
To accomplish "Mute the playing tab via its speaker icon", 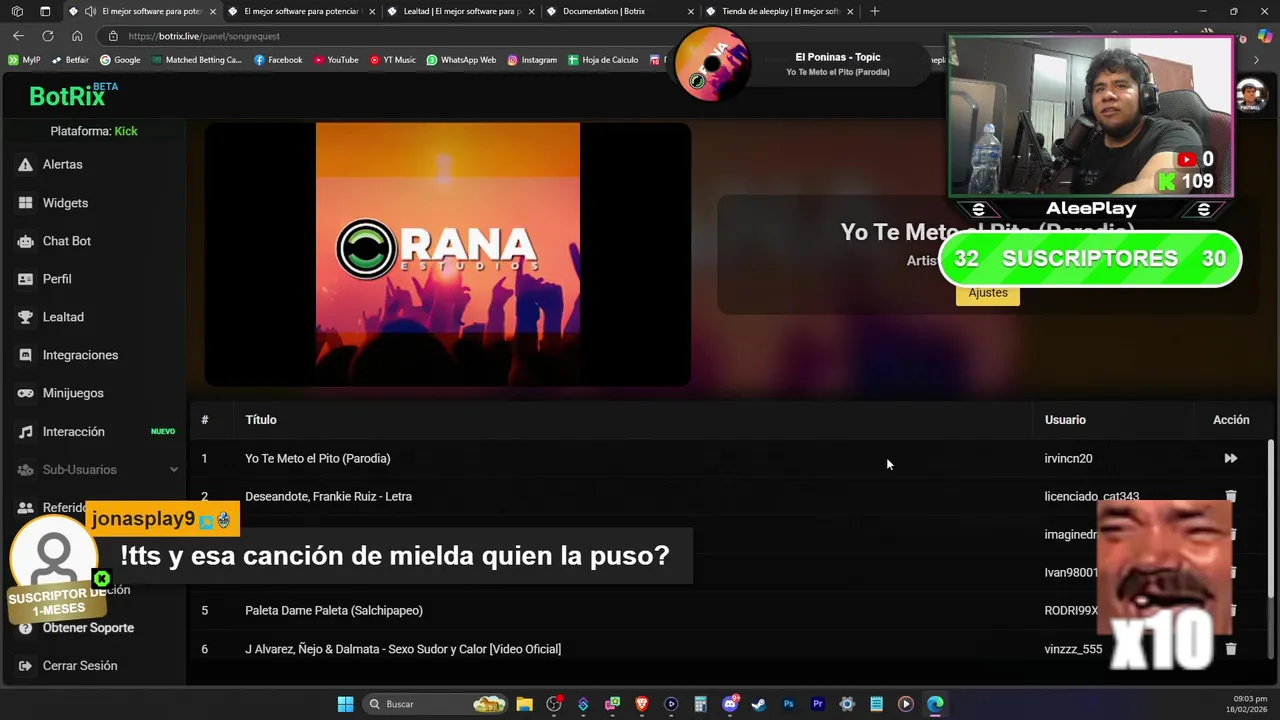I will 90,11.
